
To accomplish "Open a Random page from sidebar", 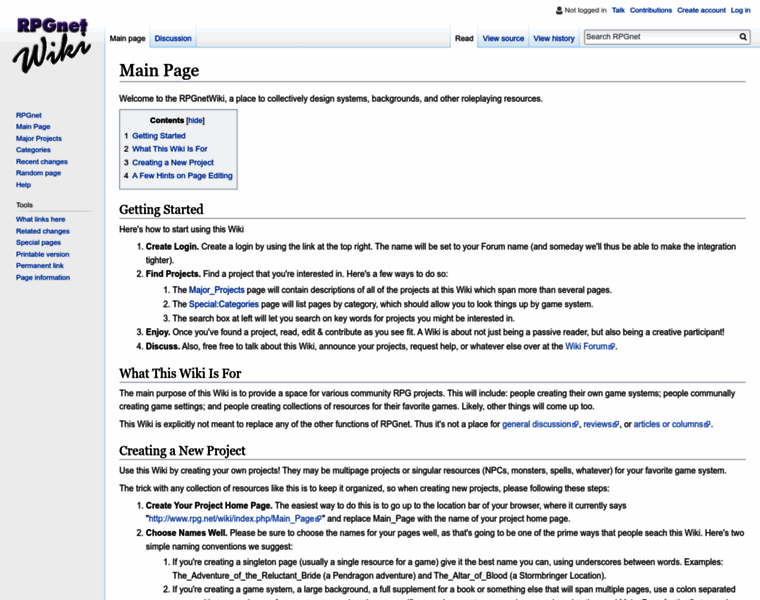I will [x=37, y=173].
